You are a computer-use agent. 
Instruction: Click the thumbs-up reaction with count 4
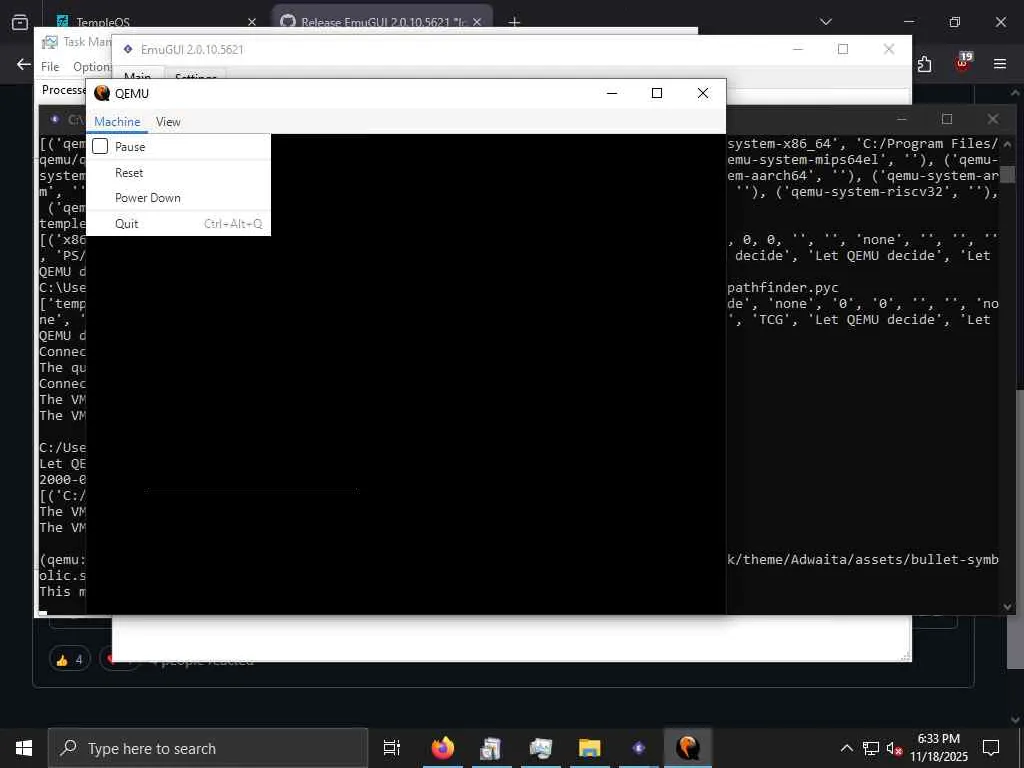[x=69, y=660]
